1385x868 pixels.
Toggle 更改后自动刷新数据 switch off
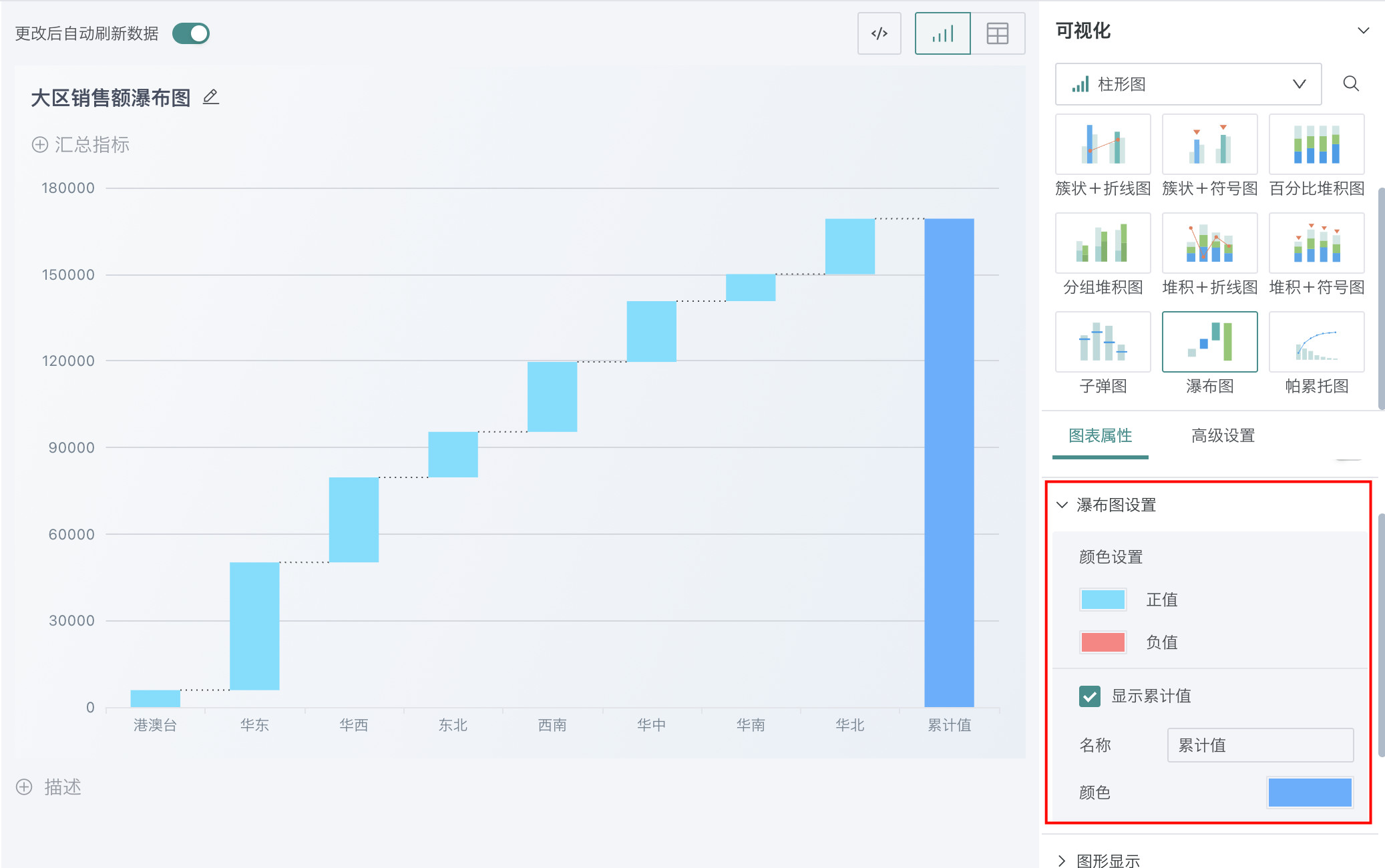tap(191, 33)
